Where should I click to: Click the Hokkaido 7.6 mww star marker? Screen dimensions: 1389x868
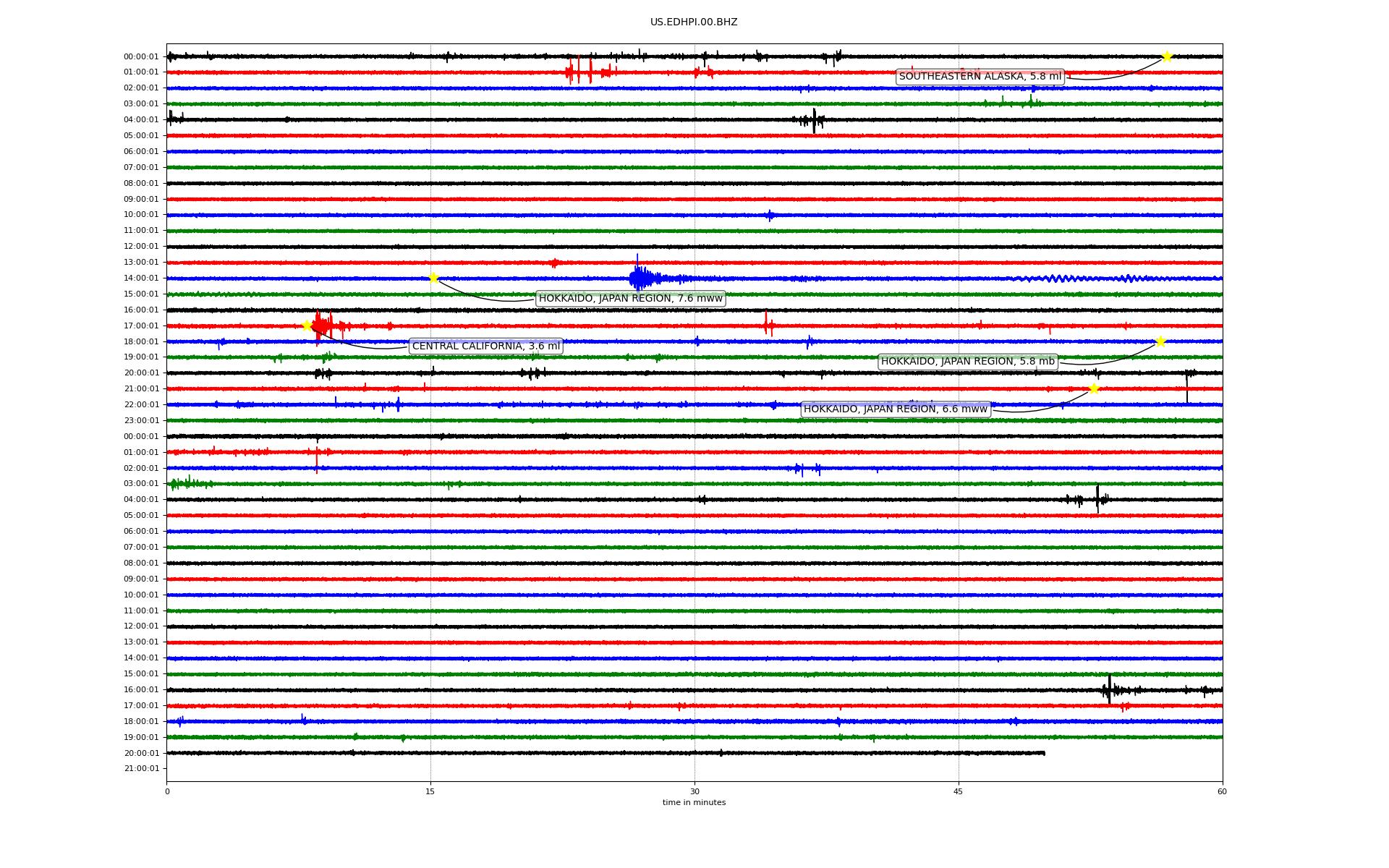(433, 278)
